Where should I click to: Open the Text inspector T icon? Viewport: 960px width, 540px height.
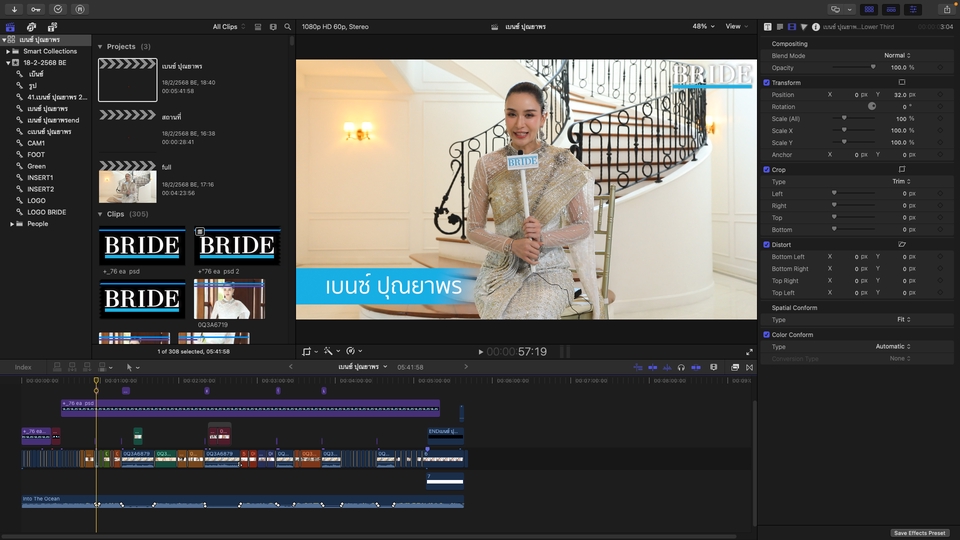tap(768, 27)
